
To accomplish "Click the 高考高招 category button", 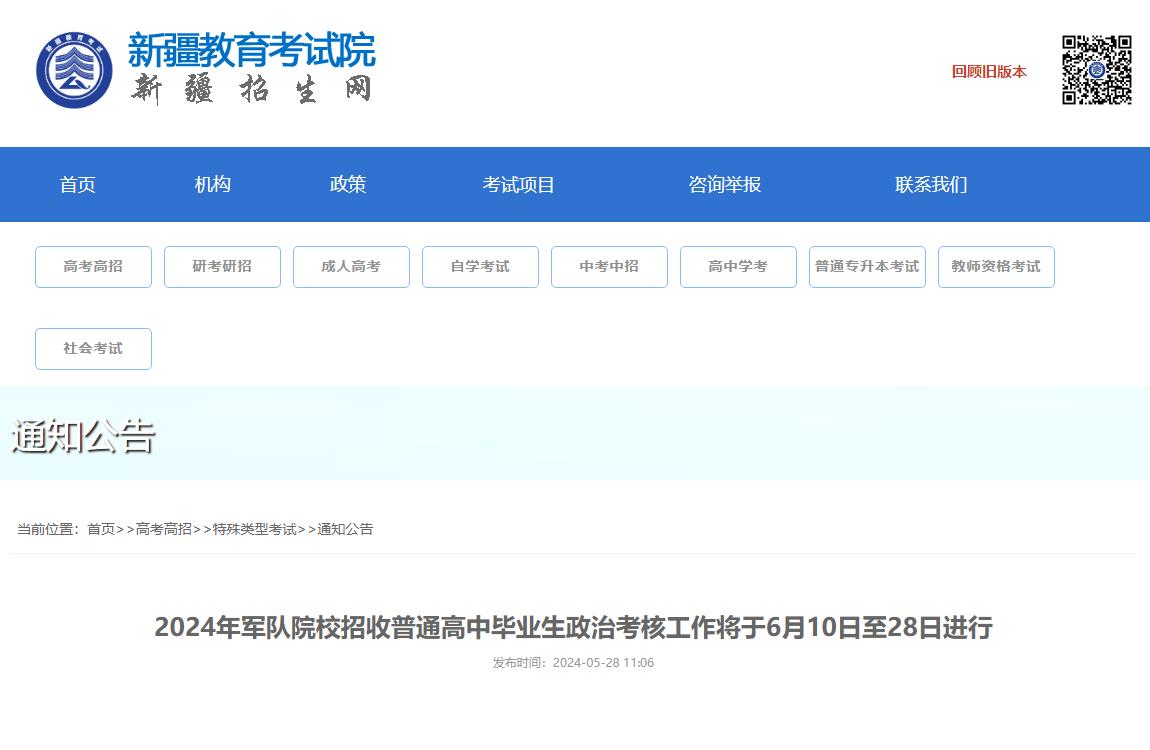I will point(93,267).
